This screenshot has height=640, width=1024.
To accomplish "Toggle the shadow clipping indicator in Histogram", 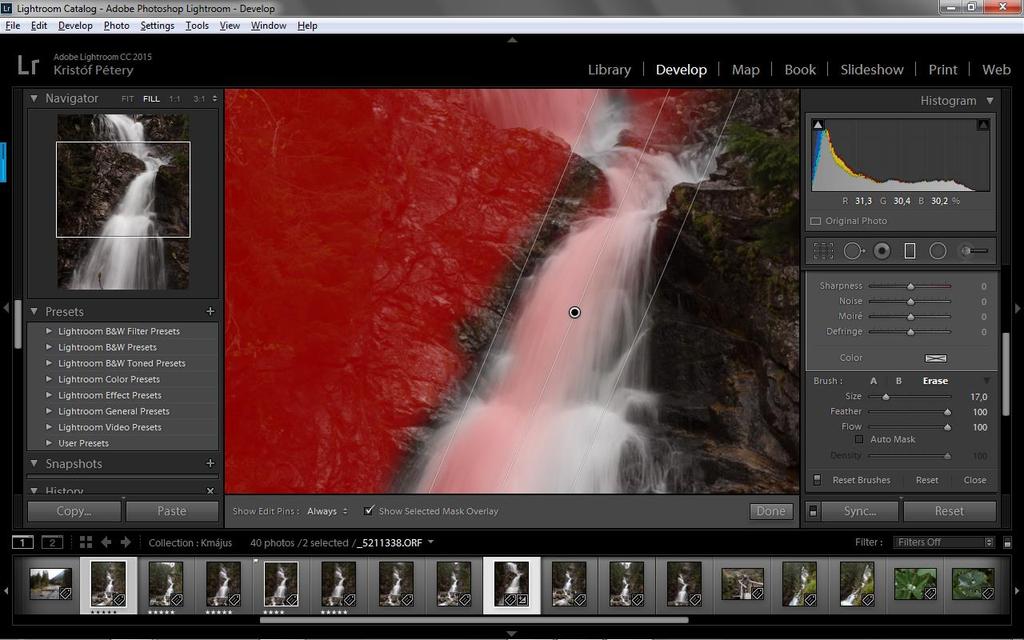I will tap(818, 124).
